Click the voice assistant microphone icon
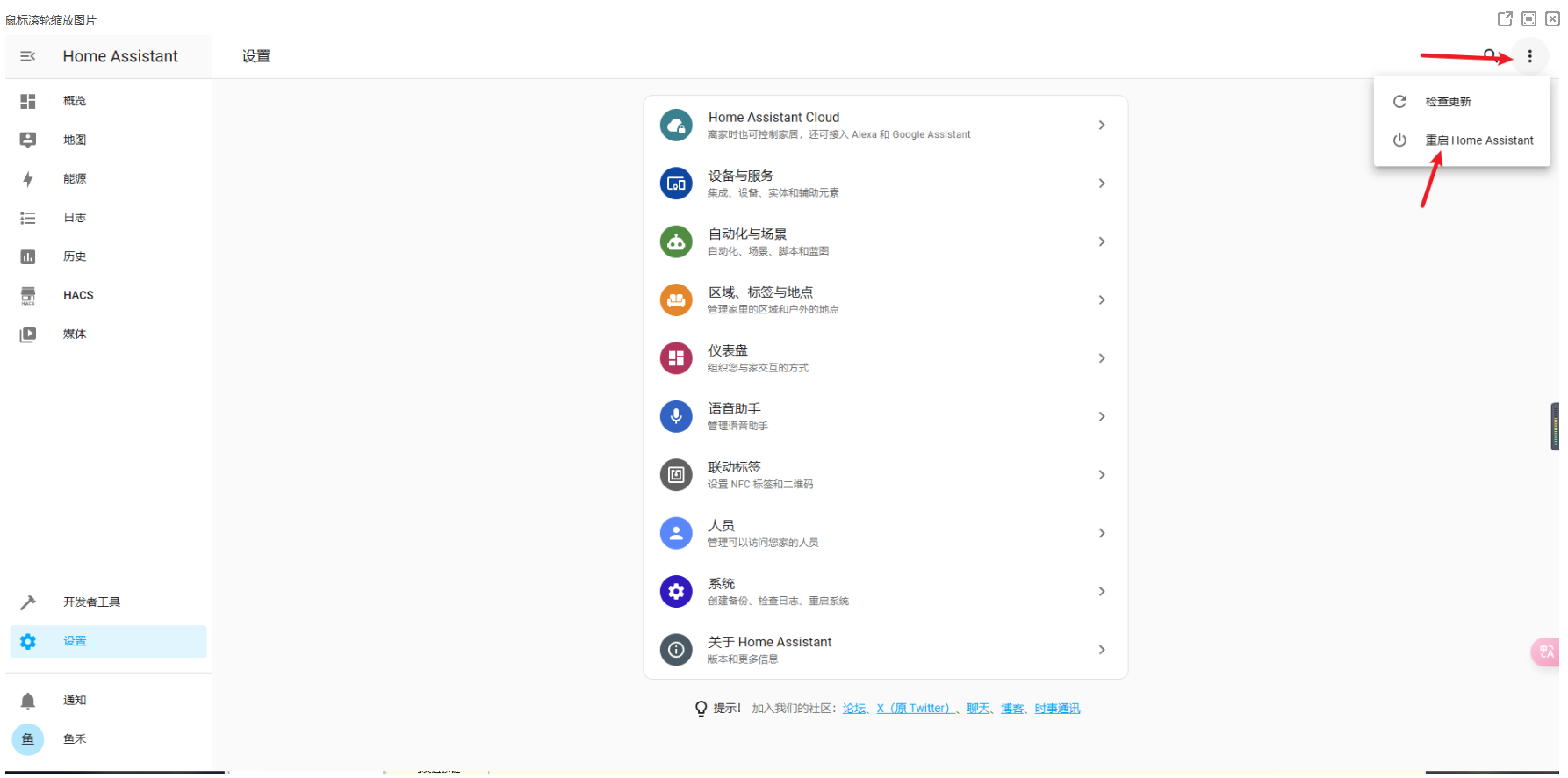1568x778 pixels. coord(676,416)
